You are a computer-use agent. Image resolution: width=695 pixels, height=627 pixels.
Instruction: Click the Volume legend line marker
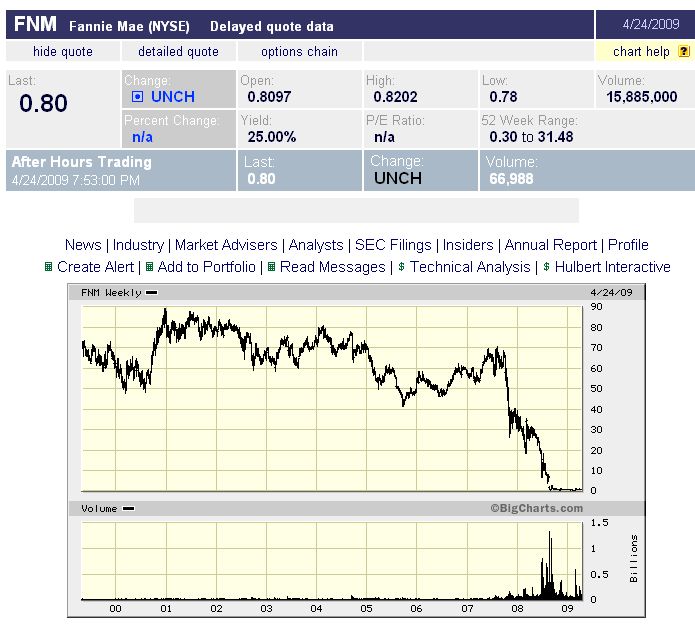(x=129, y=509)
